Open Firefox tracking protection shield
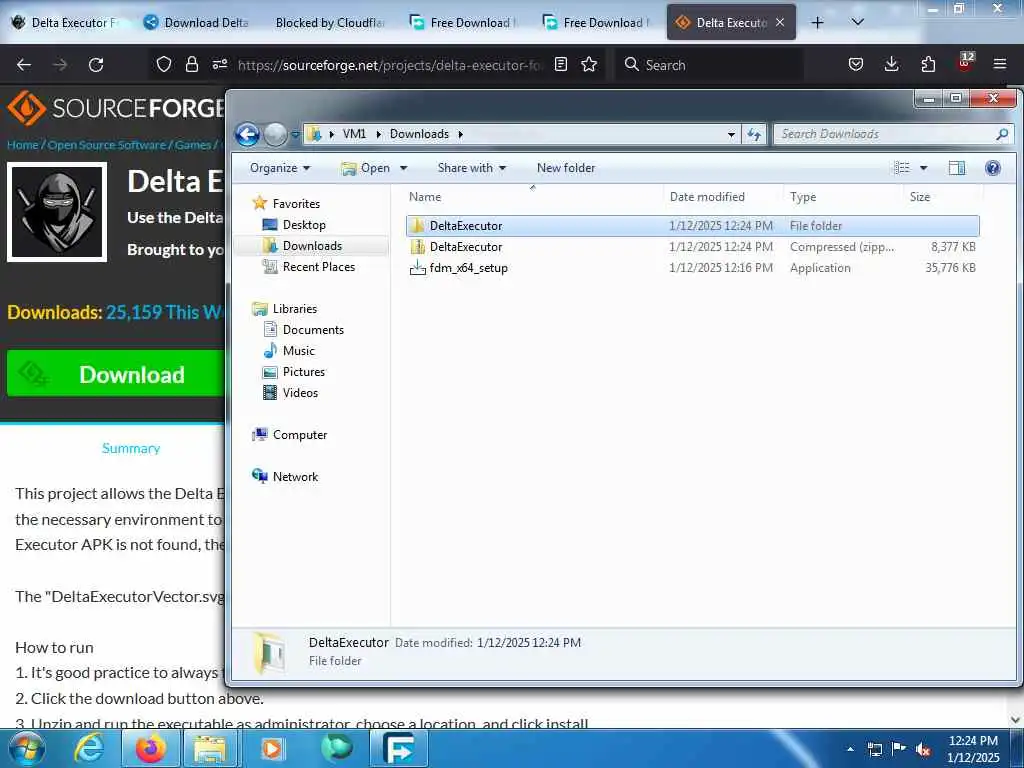 click(x=164, y=64)
